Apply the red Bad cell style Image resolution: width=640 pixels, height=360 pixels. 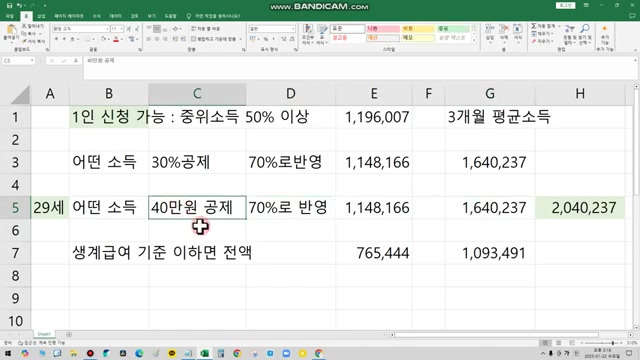tap(383, 29)
